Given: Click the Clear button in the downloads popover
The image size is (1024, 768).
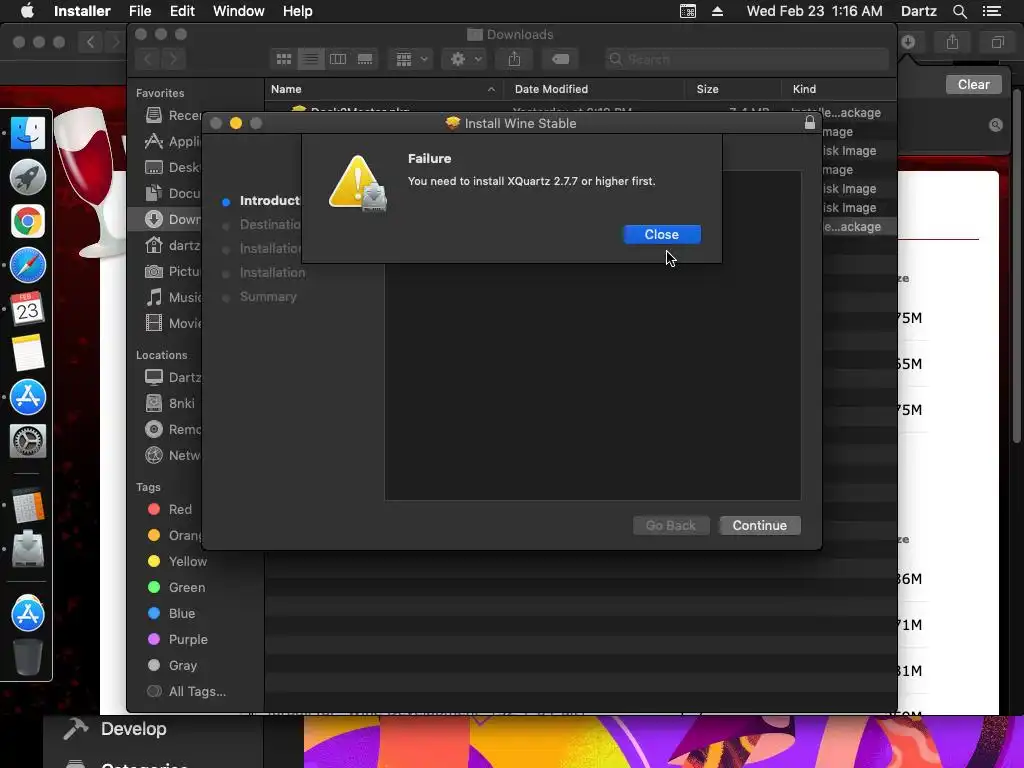Looking at the screenshot, I should click(973, 84).
